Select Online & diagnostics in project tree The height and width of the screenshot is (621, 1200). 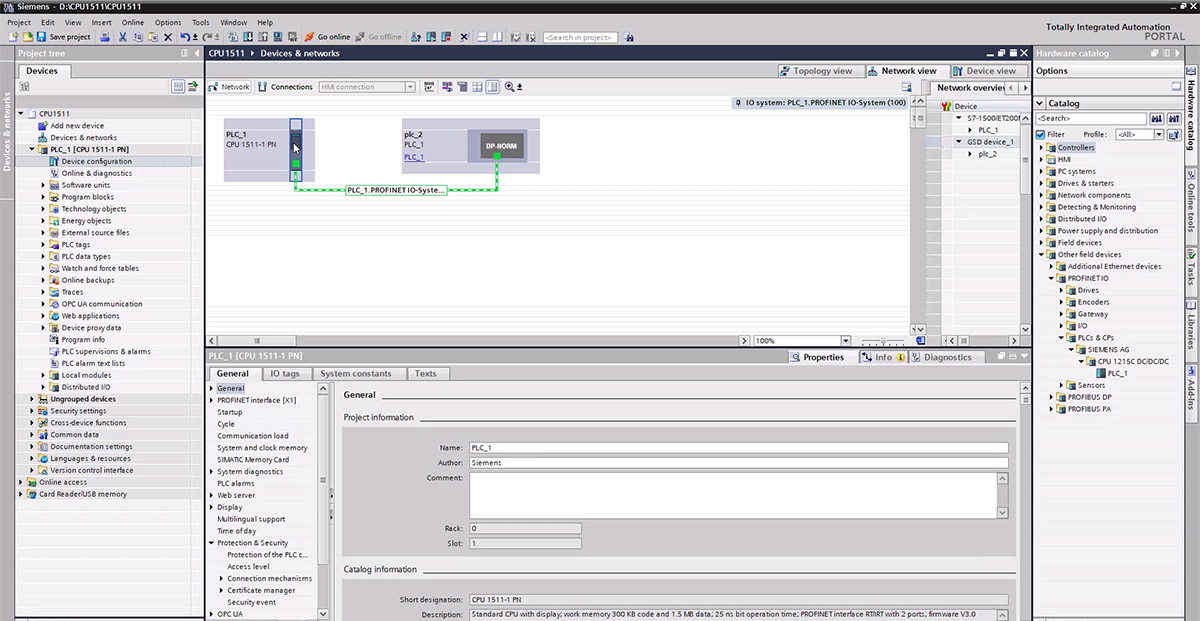tap(96, 173)
